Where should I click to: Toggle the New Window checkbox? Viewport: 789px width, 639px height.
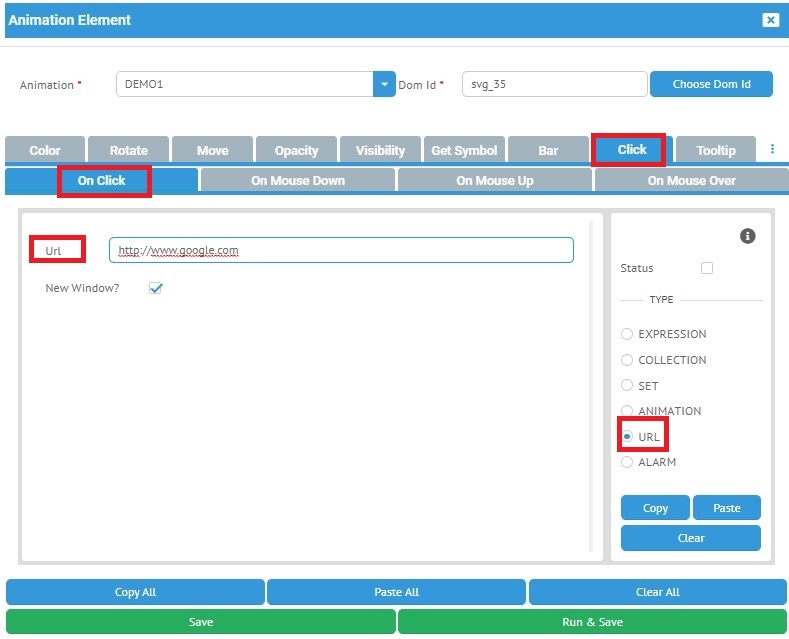155,288
